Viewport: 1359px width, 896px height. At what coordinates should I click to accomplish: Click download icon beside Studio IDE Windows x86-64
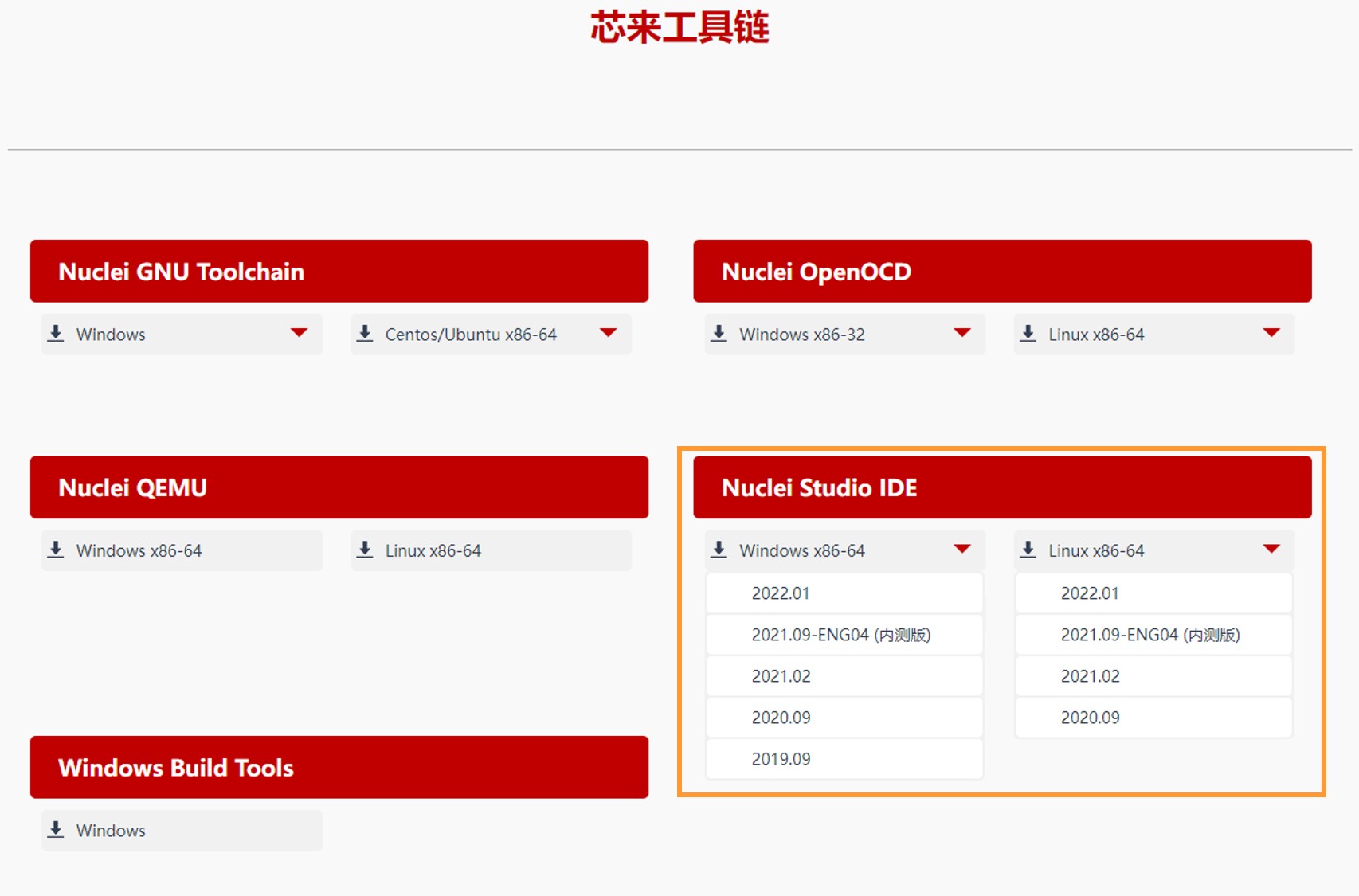pyautogui.click(x=719, y=550)
